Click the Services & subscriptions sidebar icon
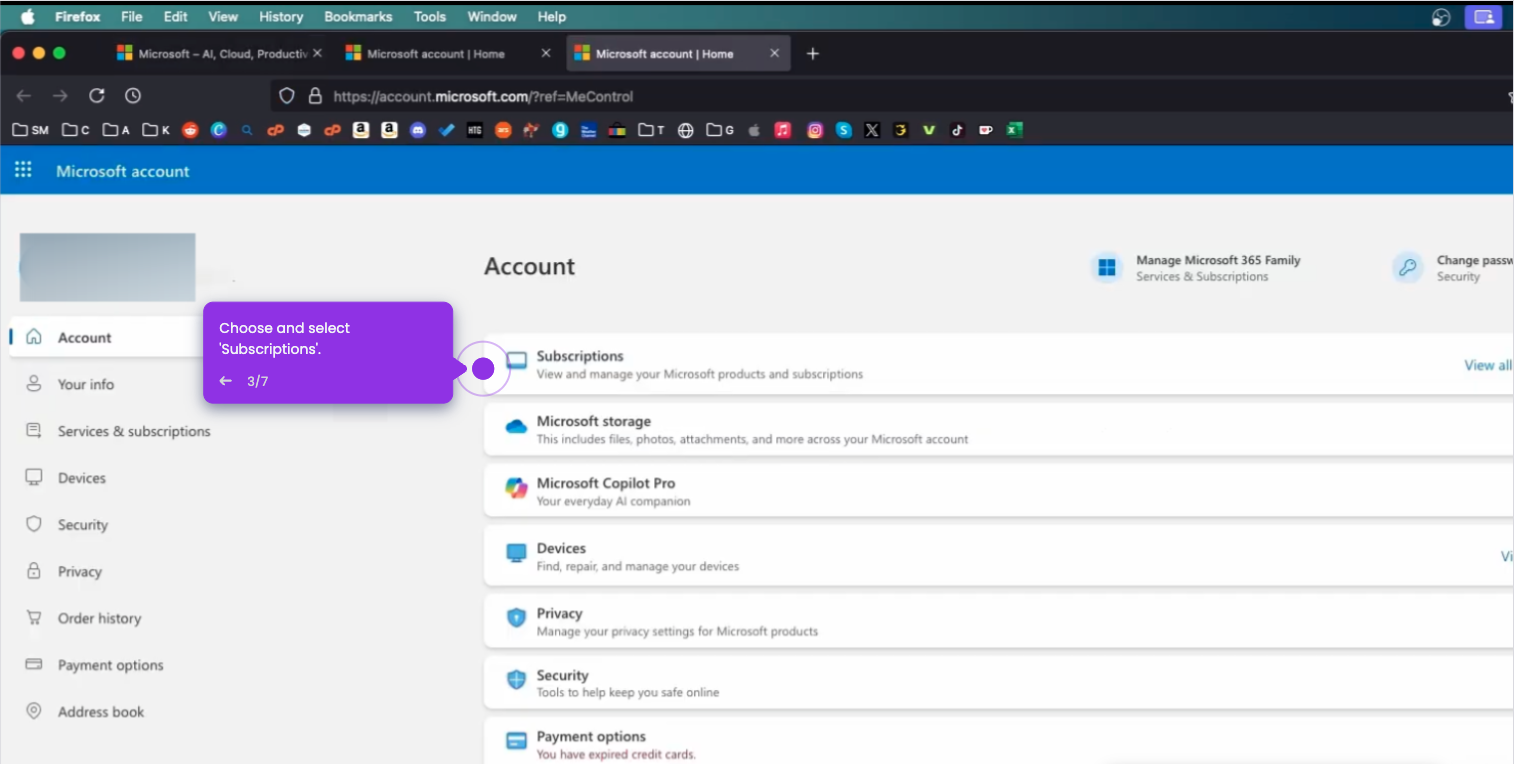Image resolution: width=1514 pixels, height=764 pixels. point(34,431)
